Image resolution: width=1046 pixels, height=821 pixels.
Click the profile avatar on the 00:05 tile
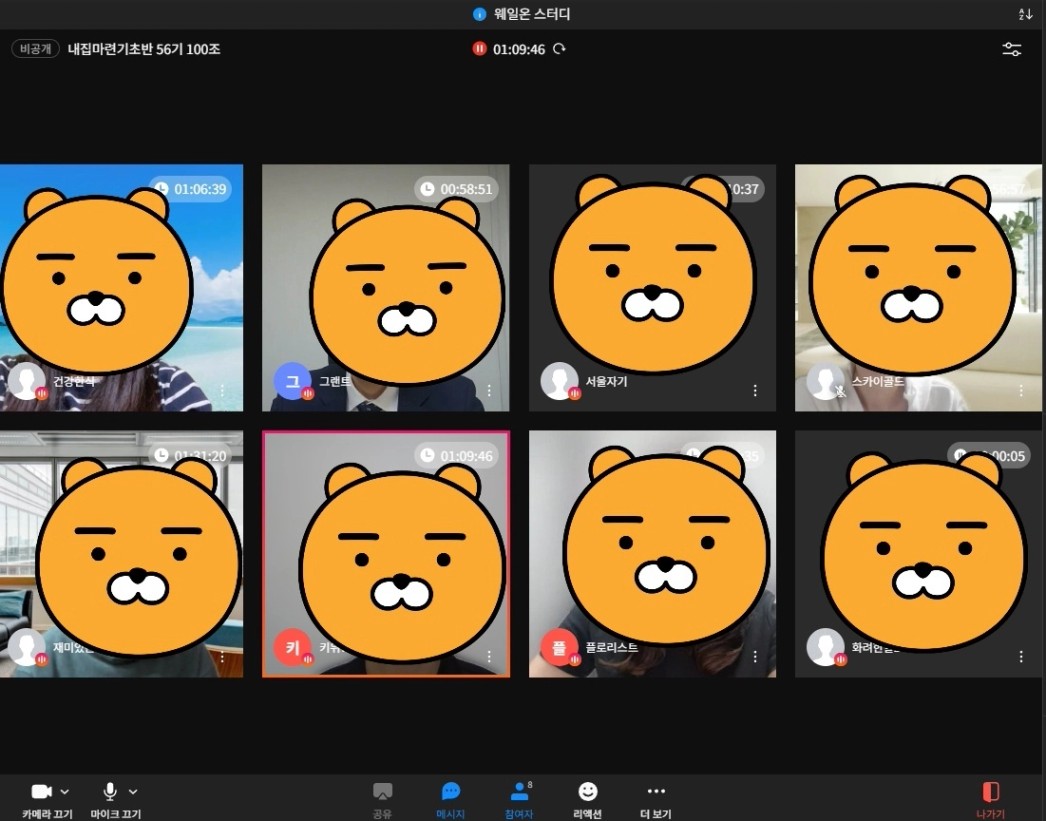[x=825, y=647]
